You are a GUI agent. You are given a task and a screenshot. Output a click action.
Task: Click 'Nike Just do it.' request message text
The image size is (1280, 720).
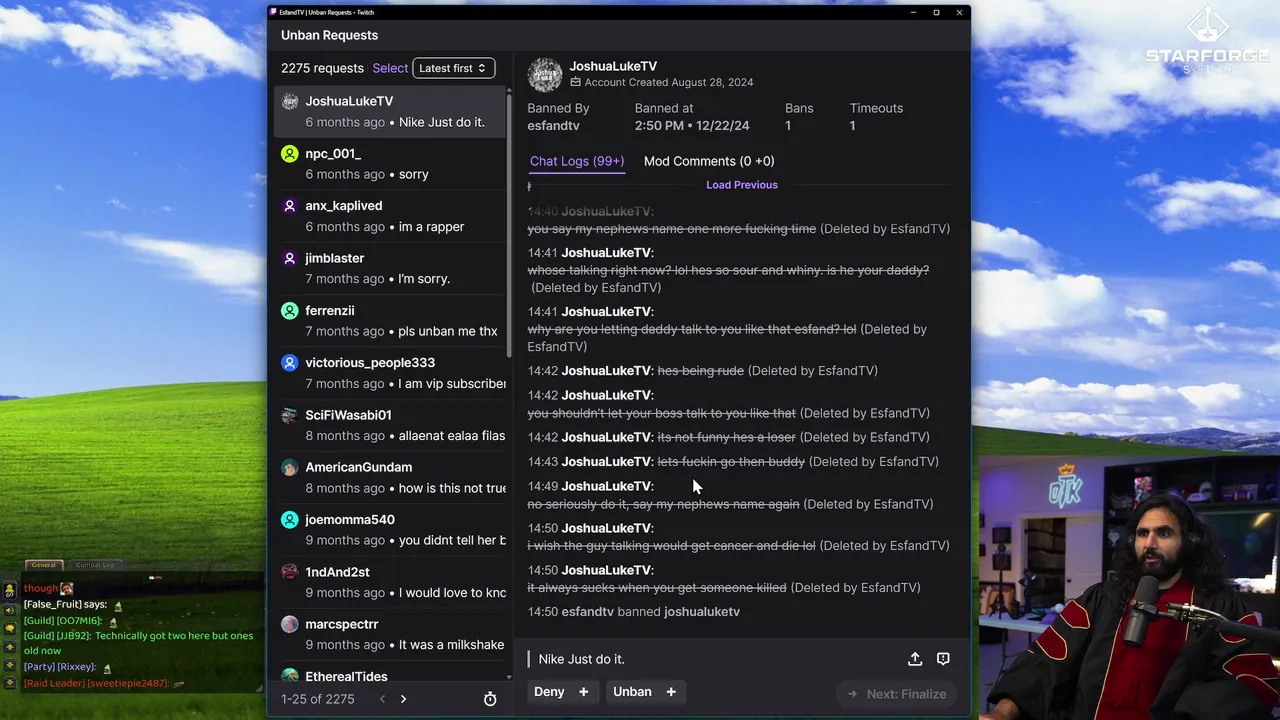pos(582,659)
